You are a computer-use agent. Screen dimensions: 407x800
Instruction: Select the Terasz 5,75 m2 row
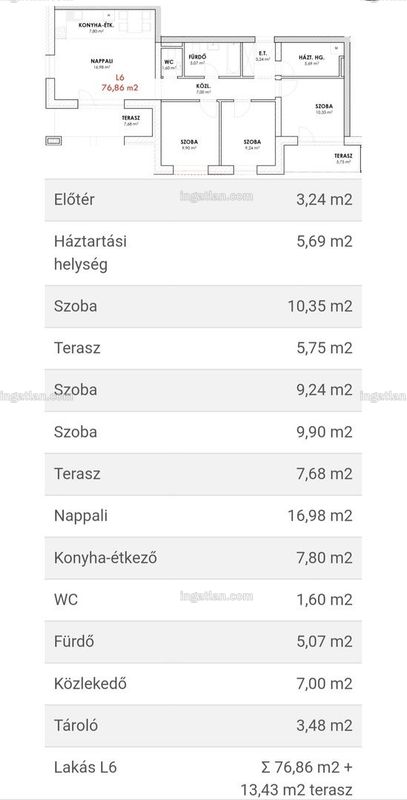[x=203, y=348]
